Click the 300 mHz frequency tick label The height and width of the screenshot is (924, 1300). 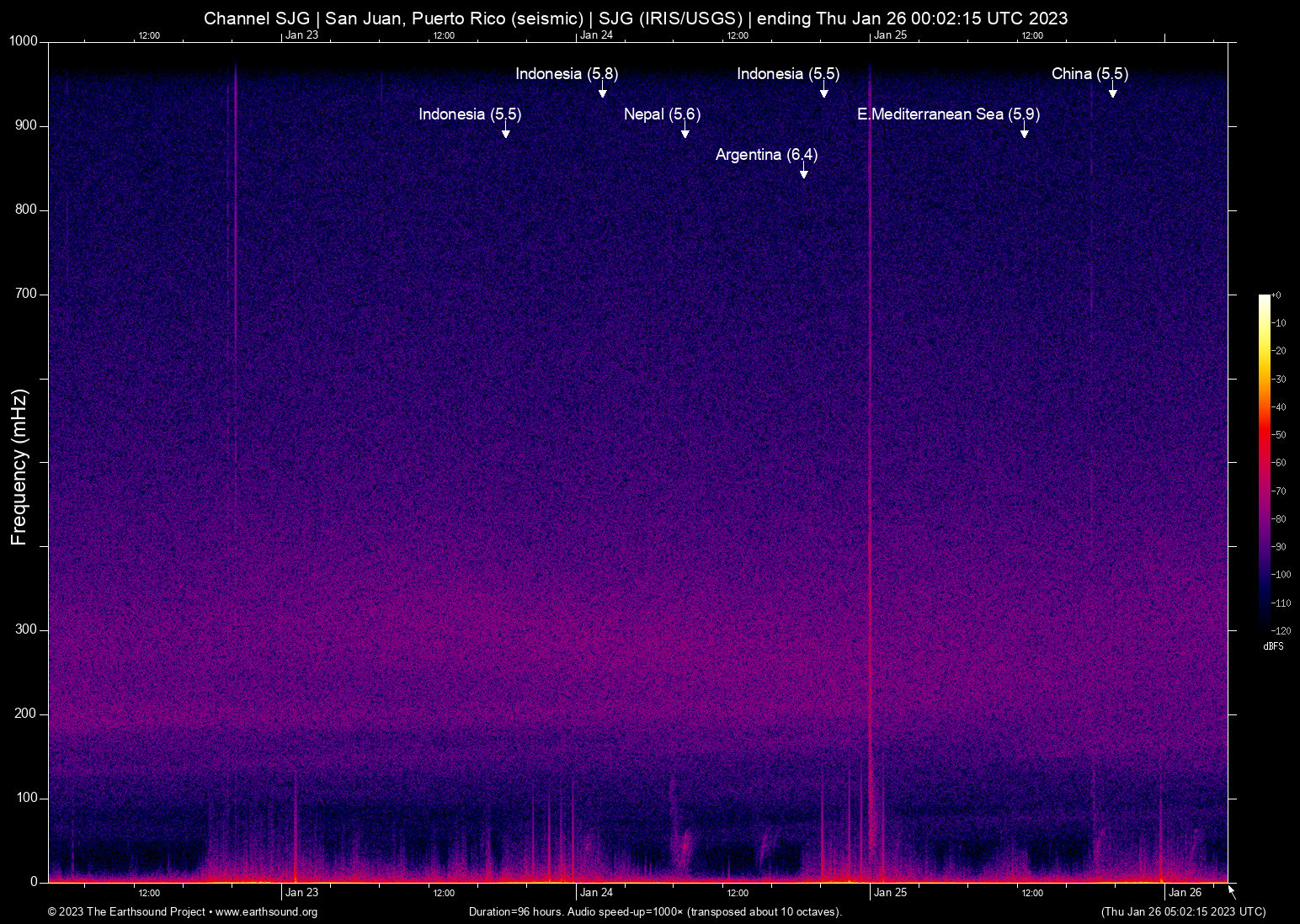coord(26,629)
